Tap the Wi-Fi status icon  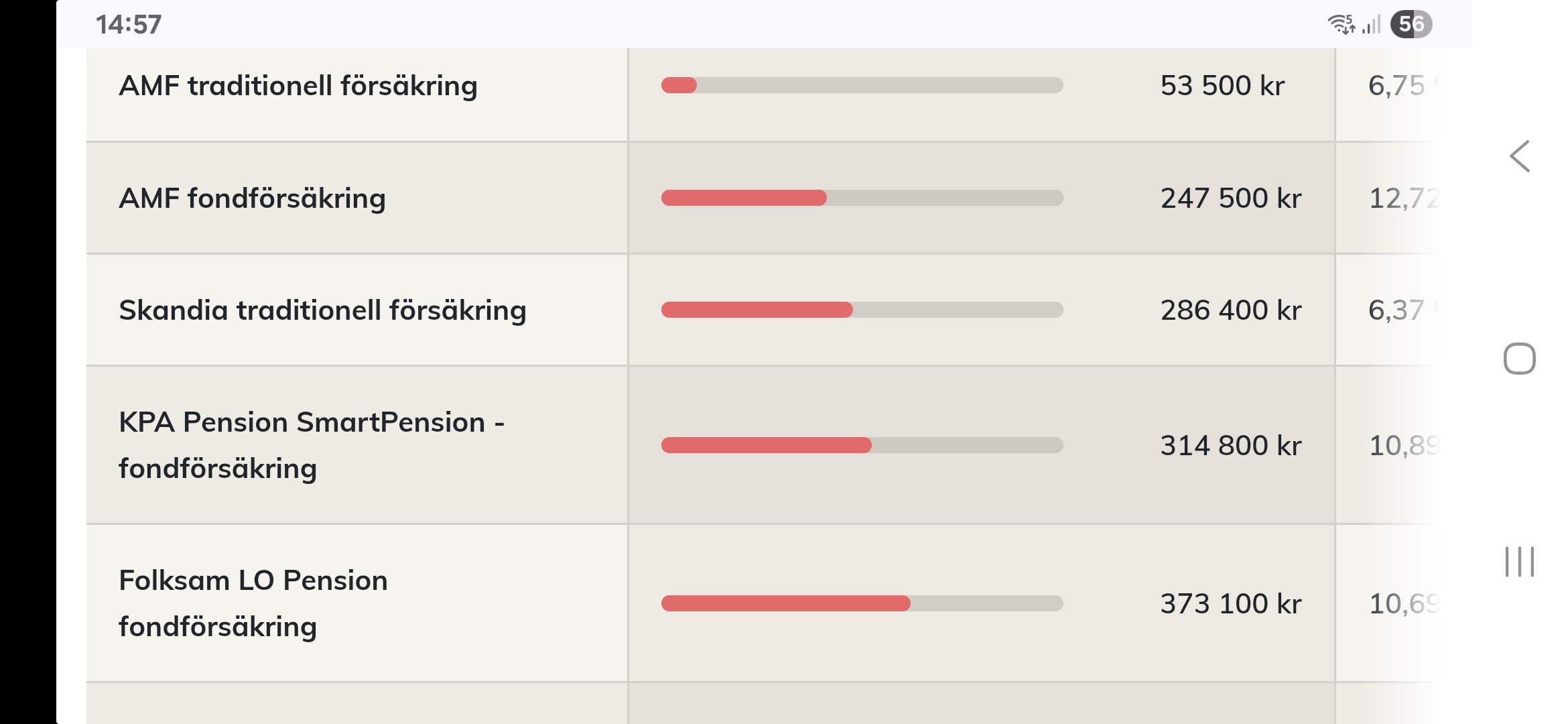(x=1341, y=25)
